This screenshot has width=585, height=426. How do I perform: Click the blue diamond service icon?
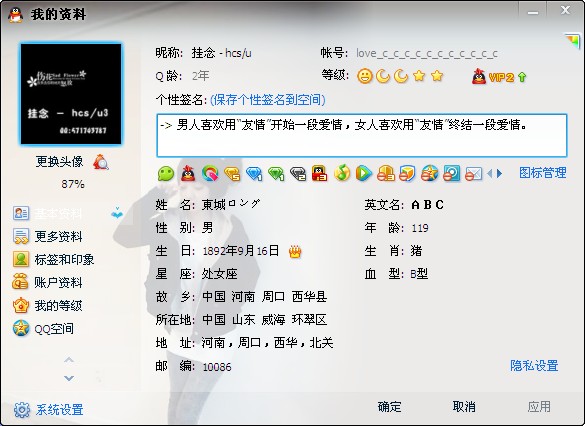[x=254, y=173]
